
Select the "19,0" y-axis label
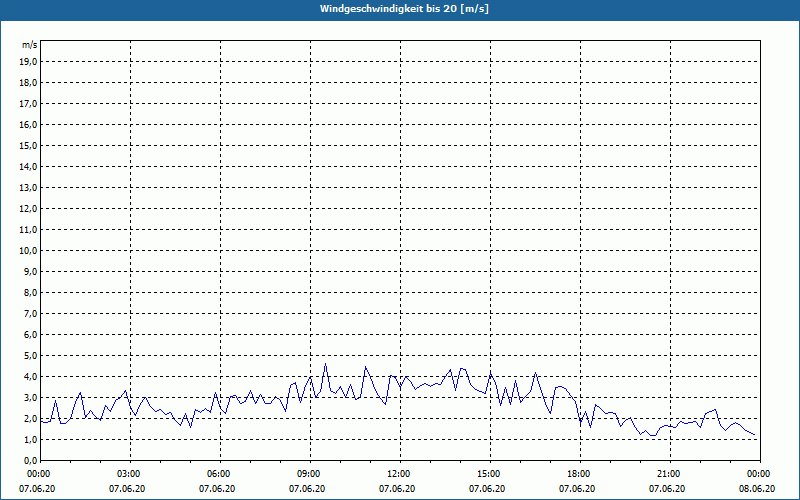[x=28, y=62]
